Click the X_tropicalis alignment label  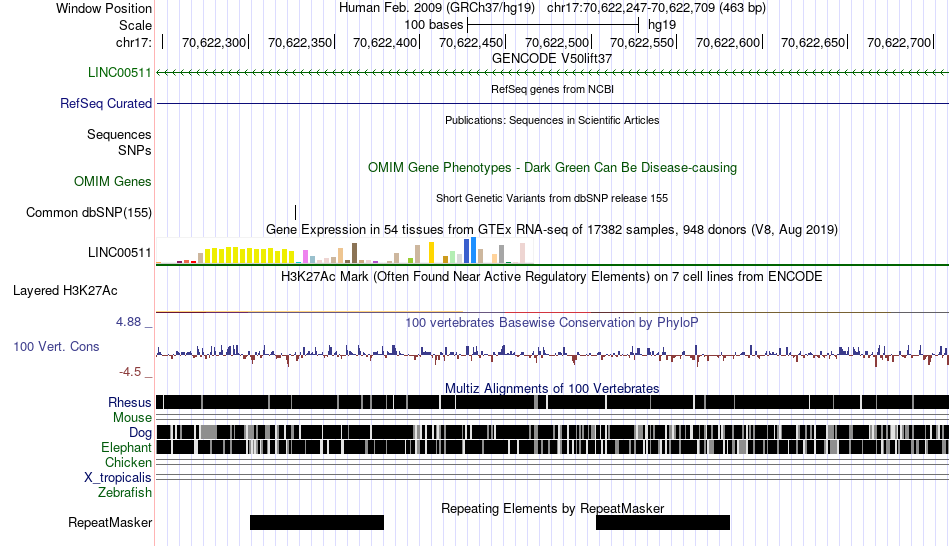click(x=118, y=478)
